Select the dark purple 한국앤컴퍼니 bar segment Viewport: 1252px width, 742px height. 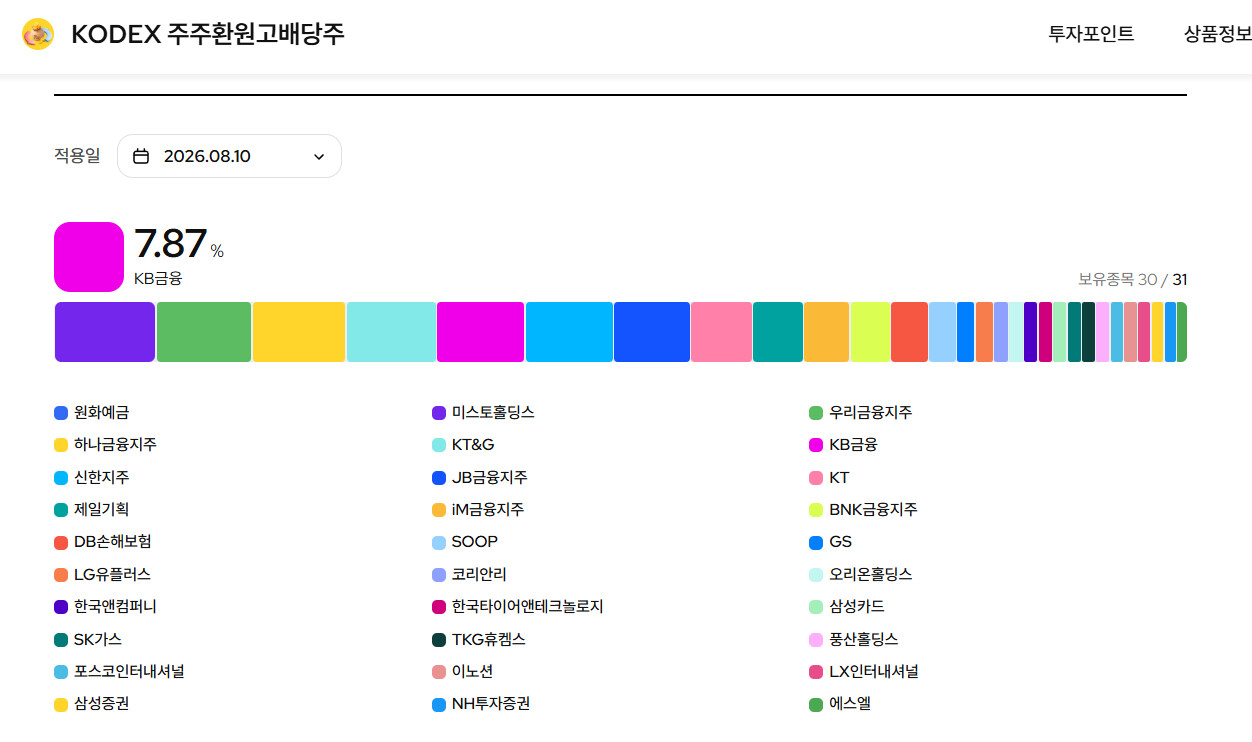point(1030,332)
